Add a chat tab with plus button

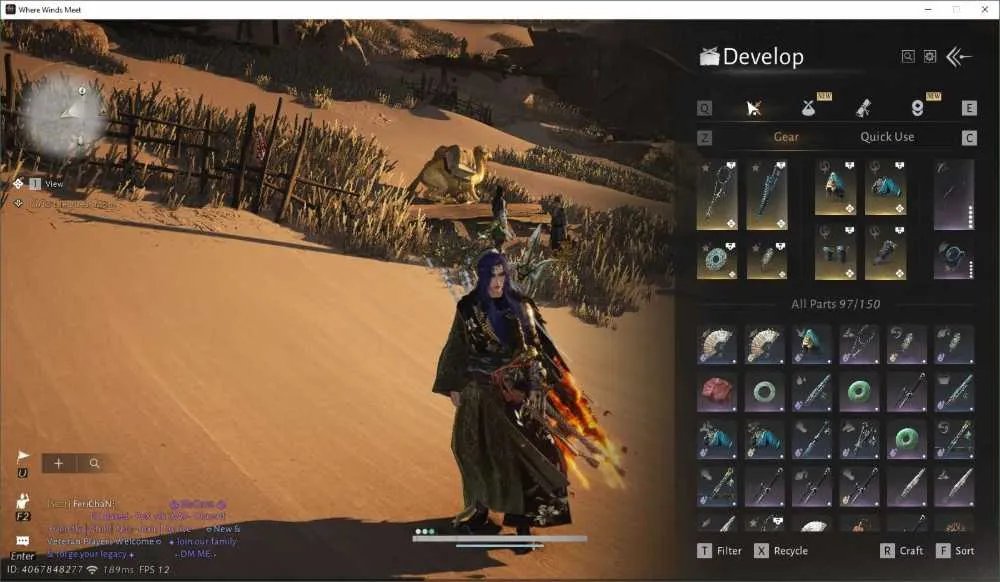pos(58,463)
